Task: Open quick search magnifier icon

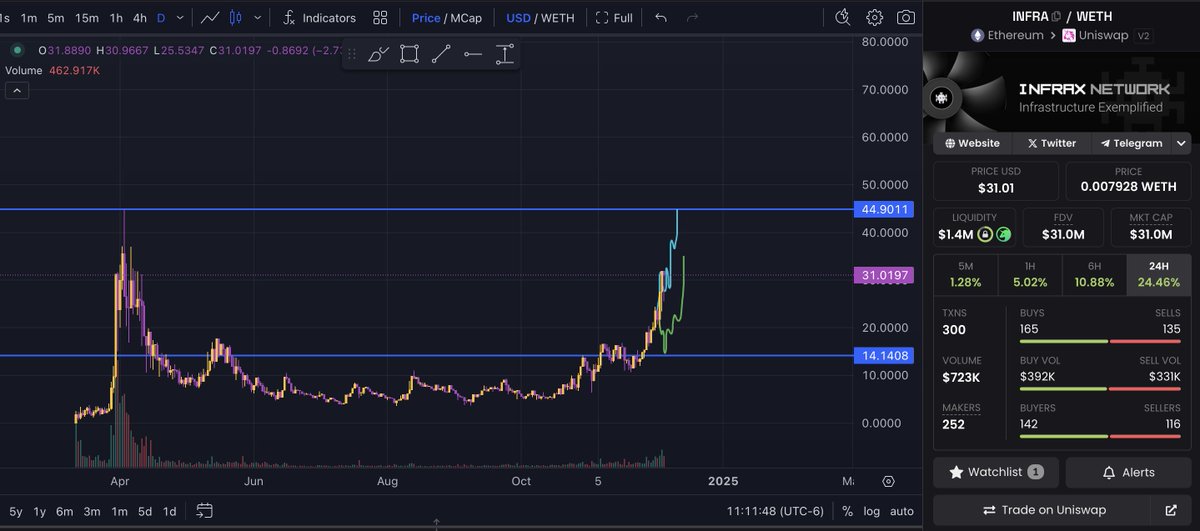Action: click(842, 17)
